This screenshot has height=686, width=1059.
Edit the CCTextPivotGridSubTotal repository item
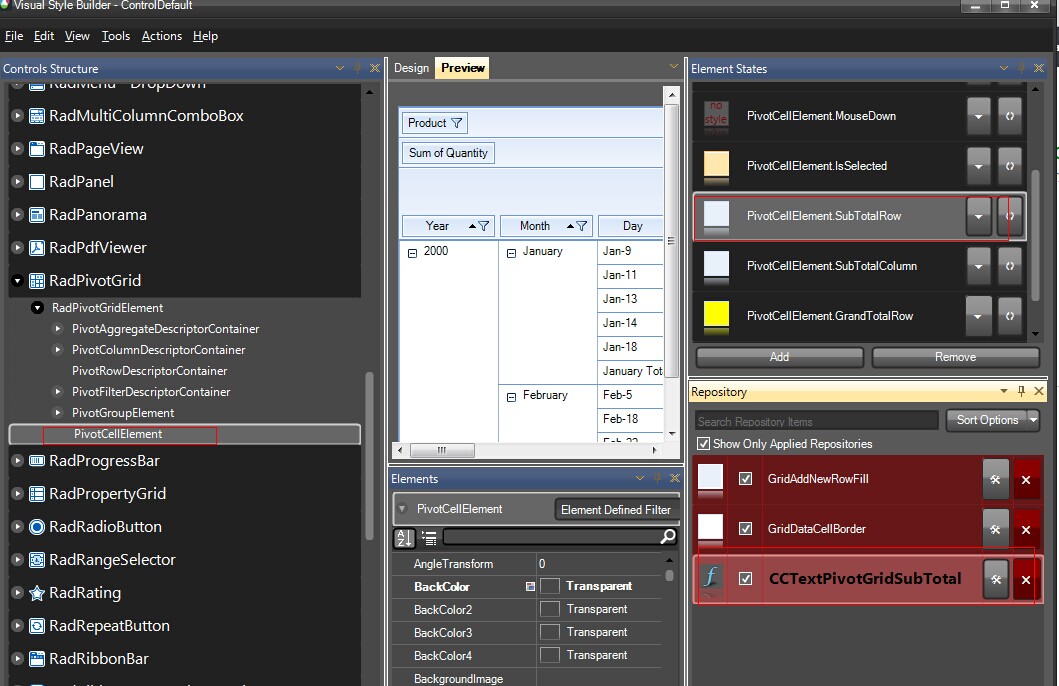(x=996, y=579)
